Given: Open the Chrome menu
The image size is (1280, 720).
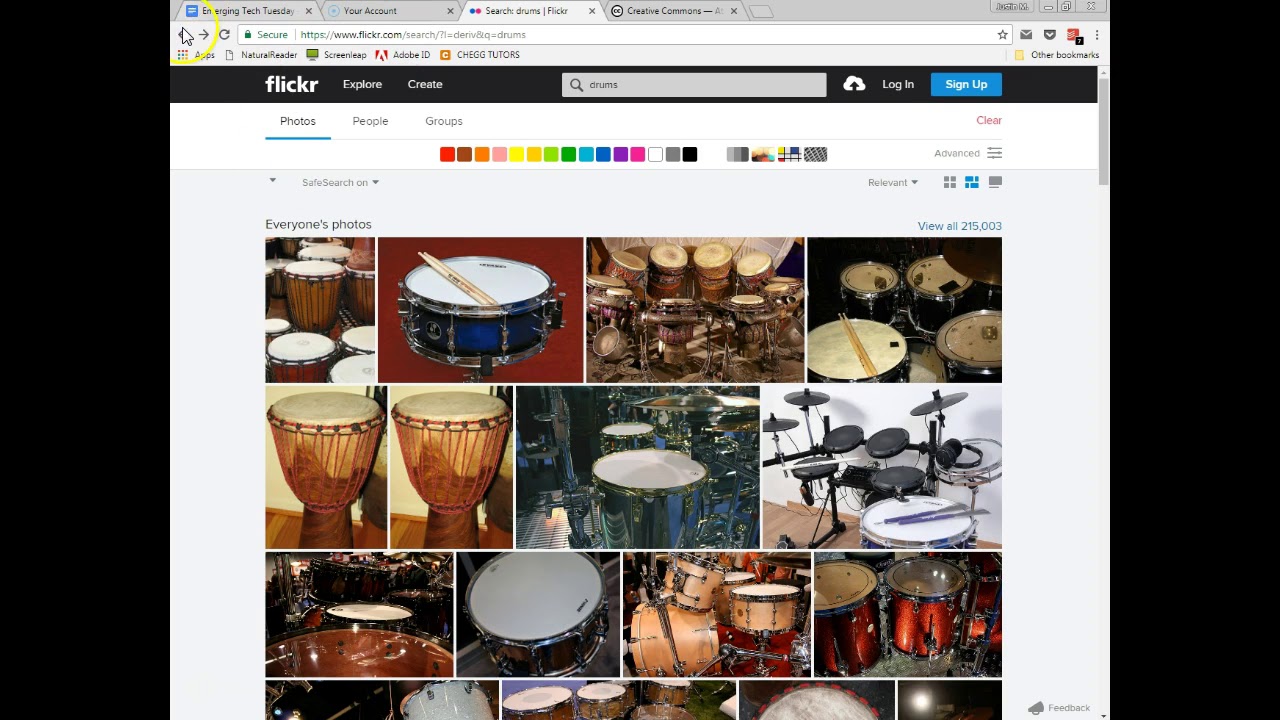Looking at the screenshot, I should [1096, 34].
